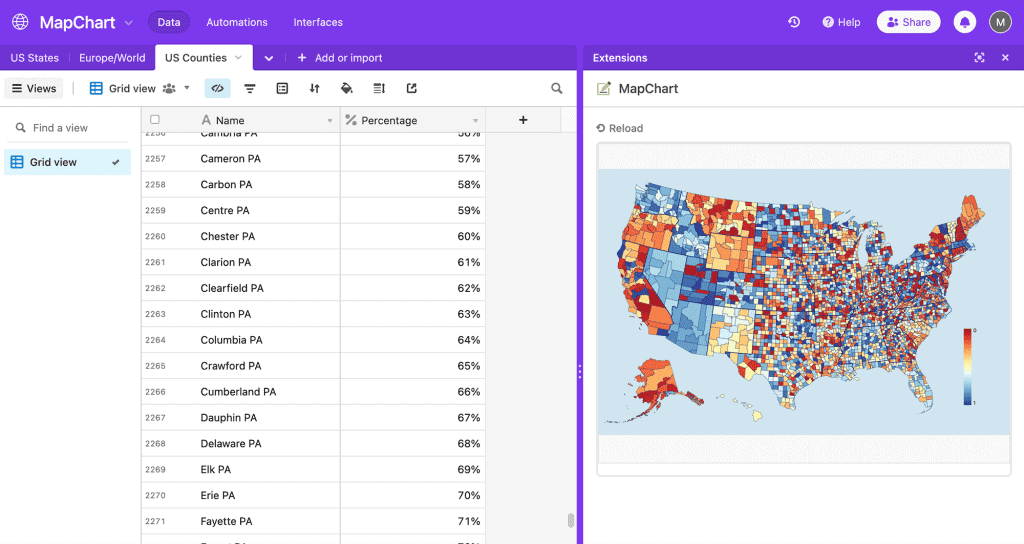Toggle the select all rows checkbox
The height and width of the screenshot is (544, 1024).
coord(155,120)
